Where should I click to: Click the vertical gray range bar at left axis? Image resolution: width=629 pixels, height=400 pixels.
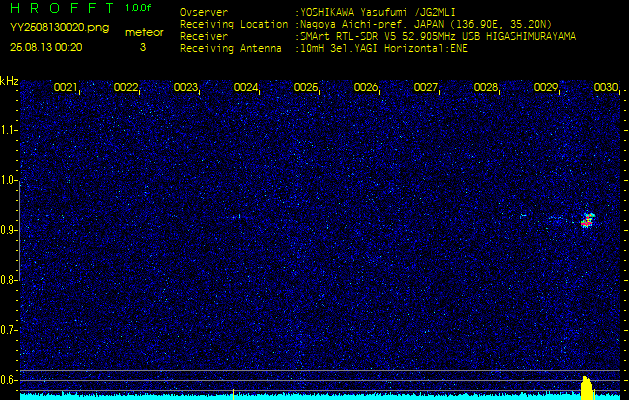point(19,231)
